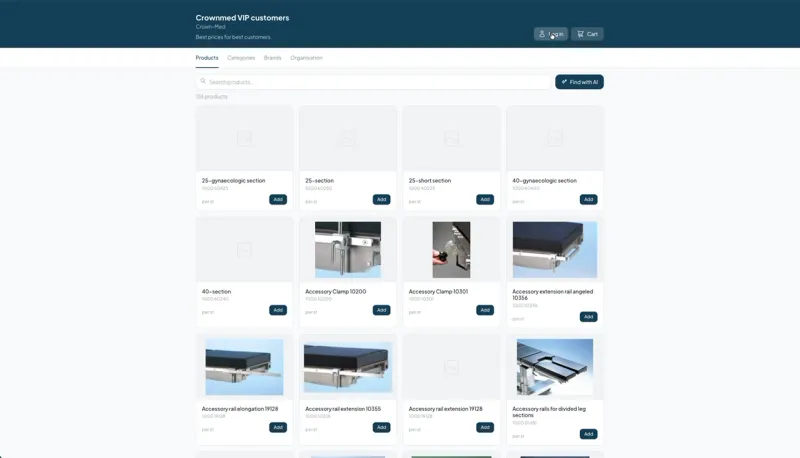Open the Organisation tab

[306, 58]
